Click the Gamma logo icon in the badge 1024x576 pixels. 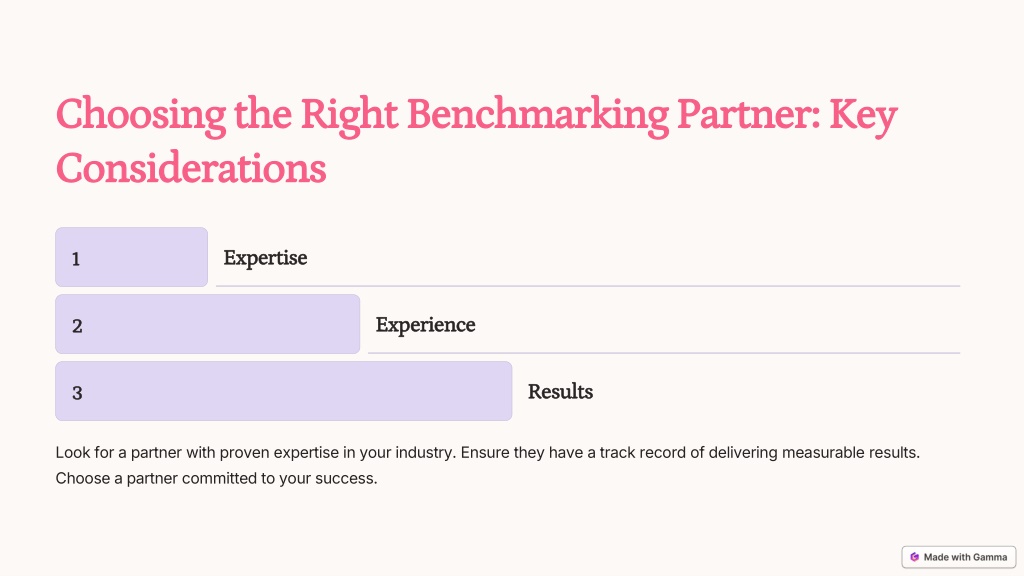[914, 557]
